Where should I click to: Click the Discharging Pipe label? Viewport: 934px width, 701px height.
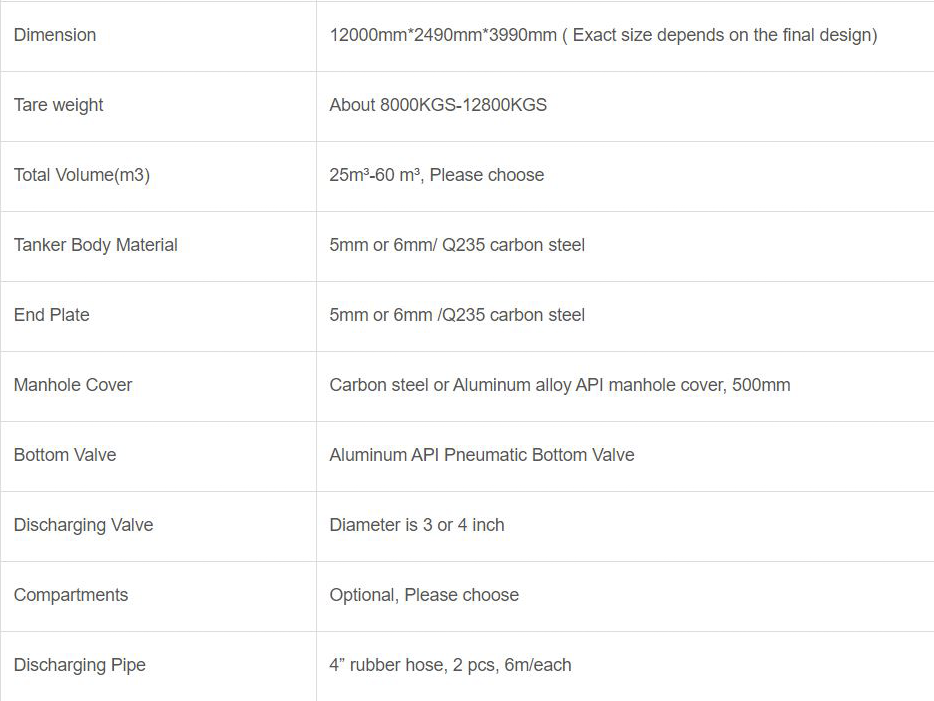(80, 665)
